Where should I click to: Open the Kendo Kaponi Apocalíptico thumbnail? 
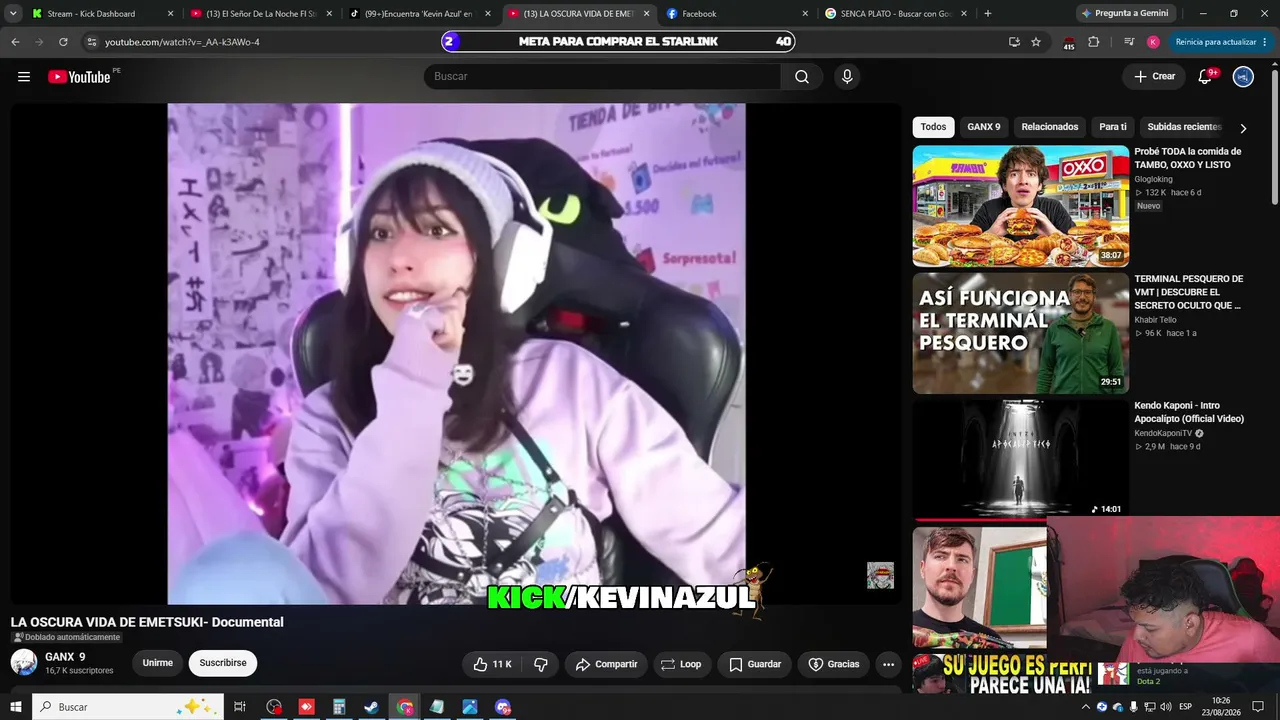[x=1021, y=460]
